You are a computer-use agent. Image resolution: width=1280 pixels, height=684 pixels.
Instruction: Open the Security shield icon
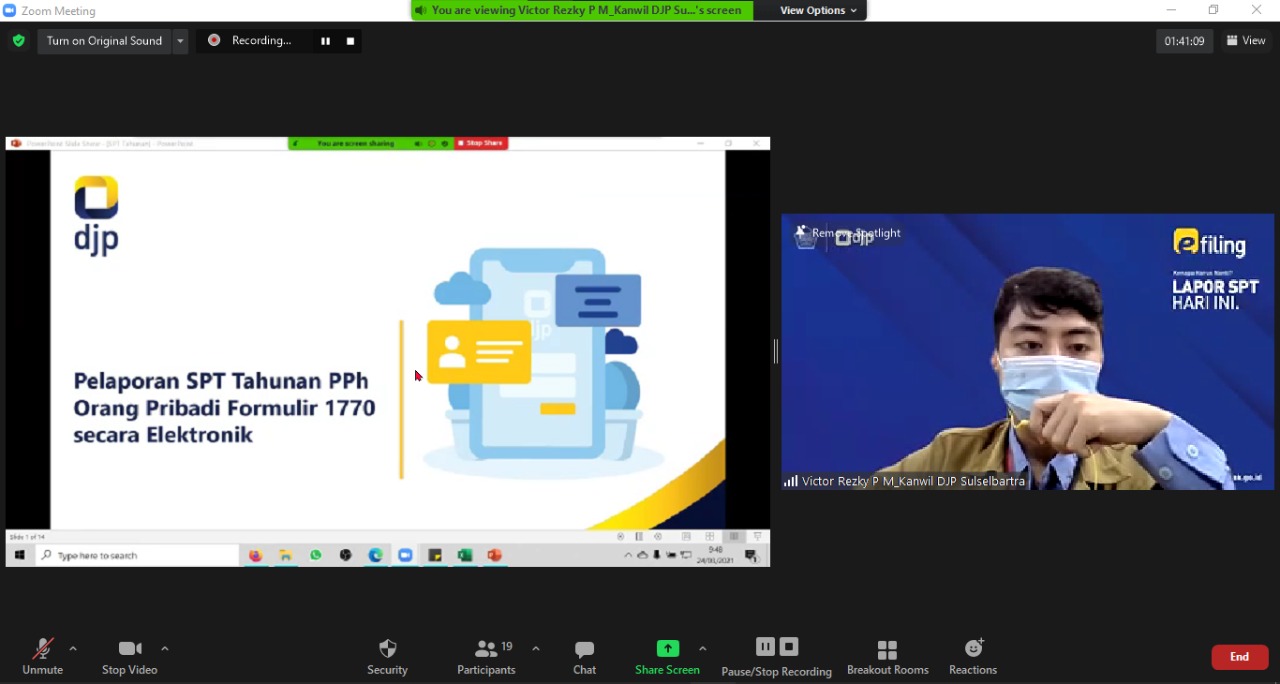coord(387,649)
